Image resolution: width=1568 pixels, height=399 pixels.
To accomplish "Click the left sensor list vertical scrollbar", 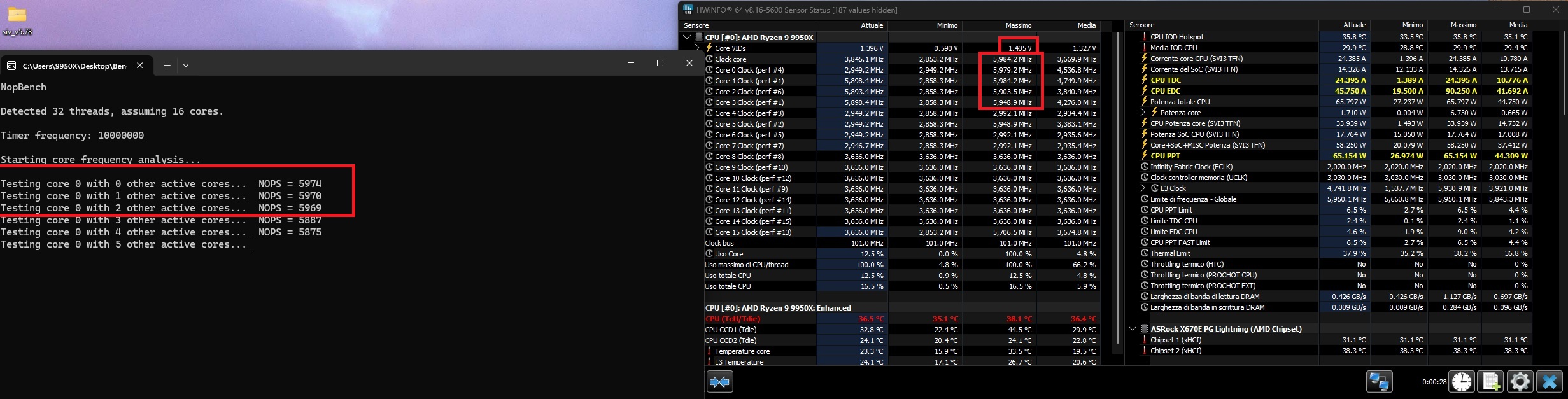I will point(1118,188).
